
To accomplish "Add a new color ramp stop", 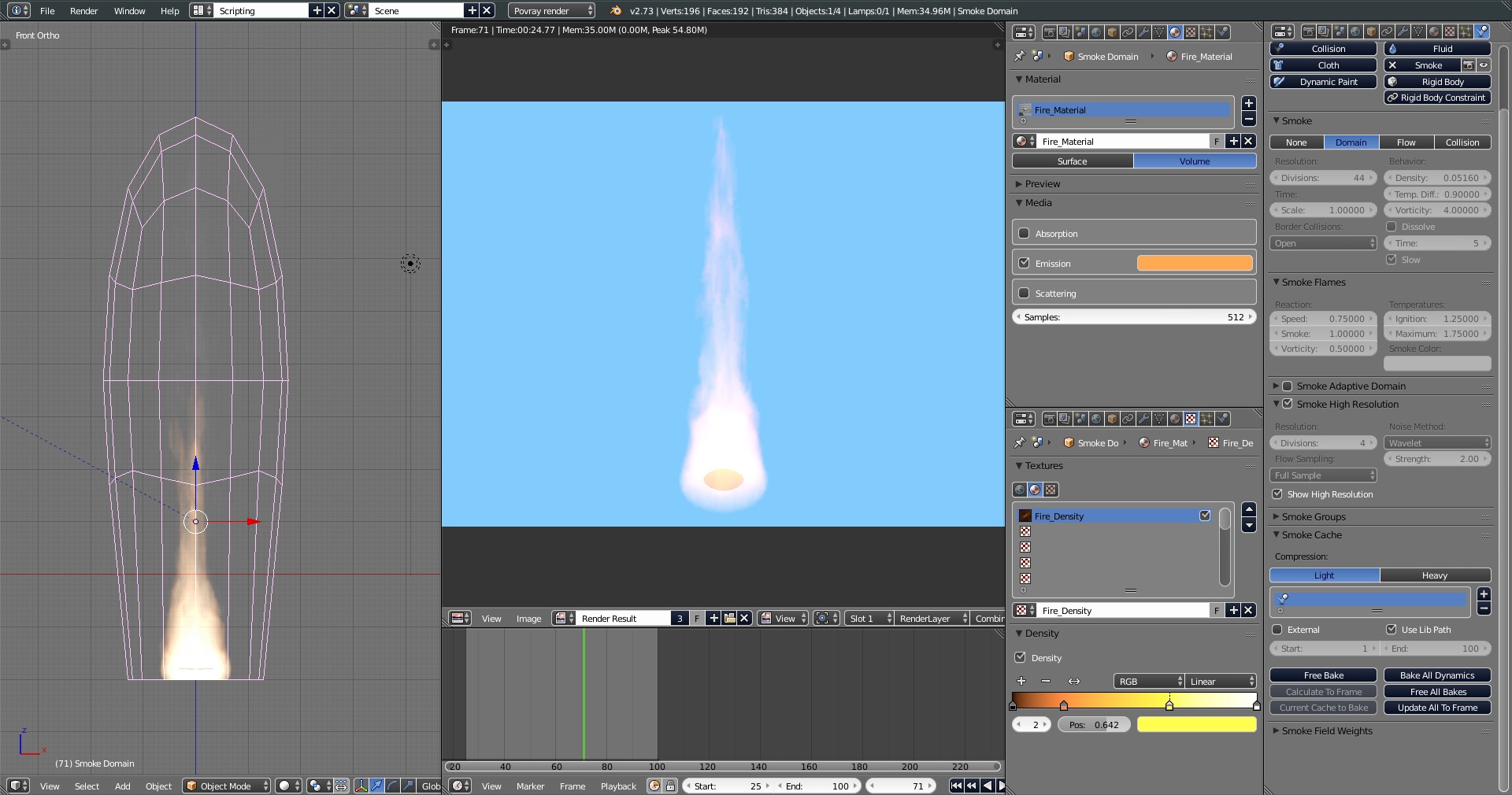I will coord(1021,681).
